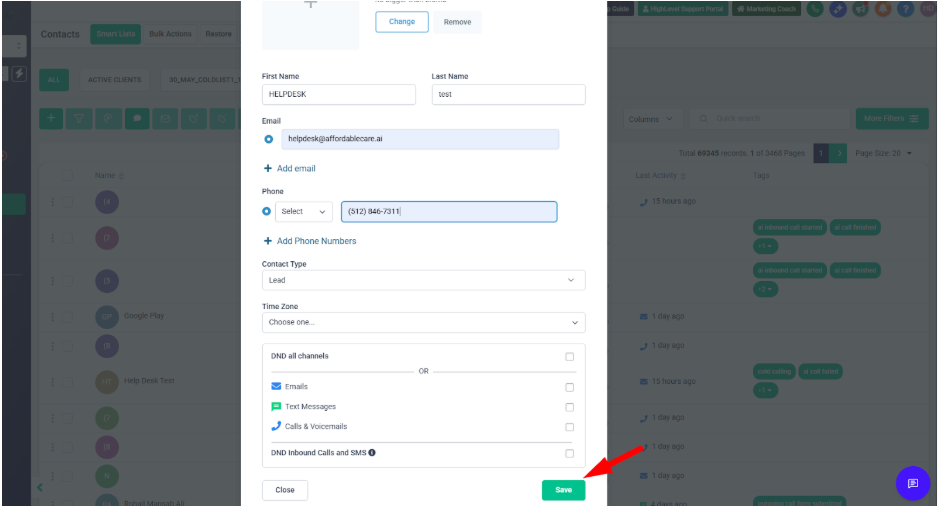Click into the First Name field
Image resolution: width=938 pixels, height=508 pixels.
point(338,94)
